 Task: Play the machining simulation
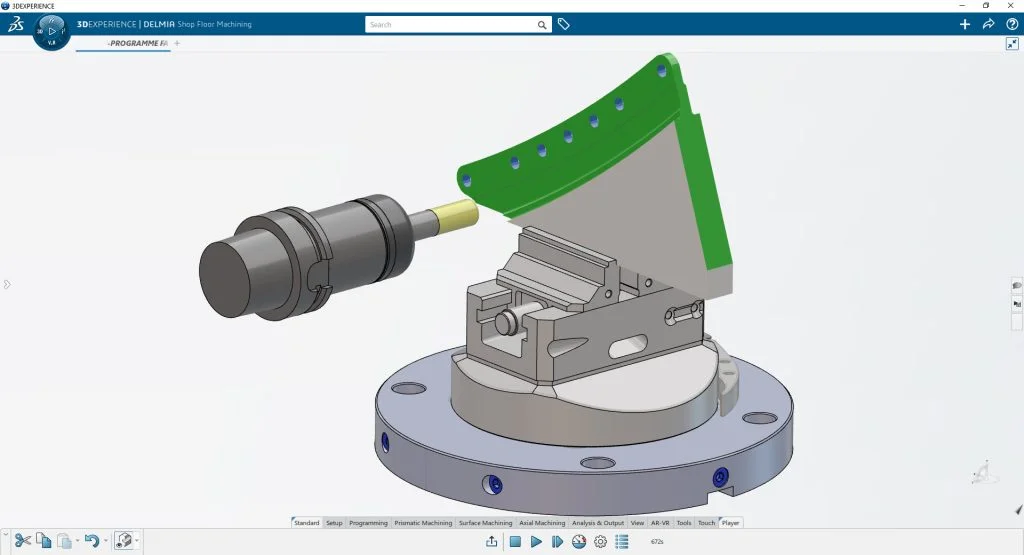click(536, 542)
